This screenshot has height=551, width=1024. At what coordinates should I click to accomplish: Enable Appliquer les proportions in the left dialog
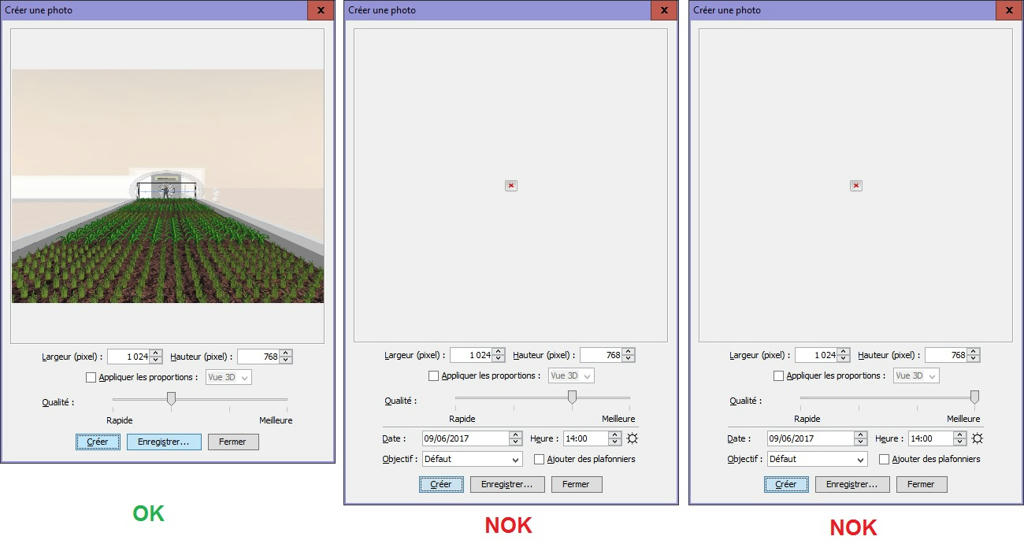(91, 377)
